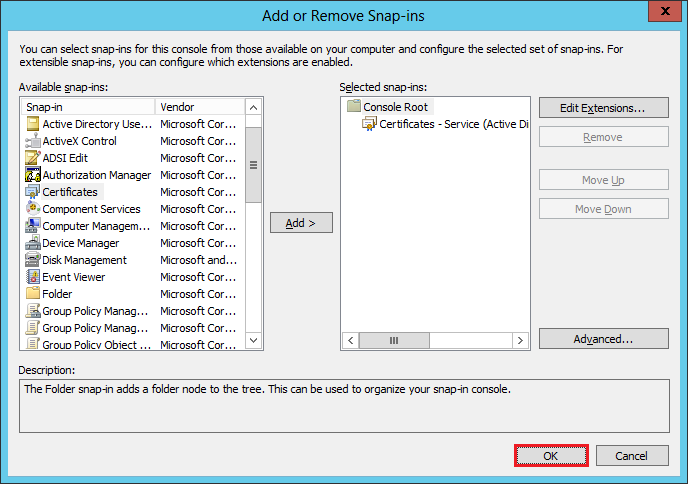
Task: Click the ActiveX Control snap-in icon
Action: (32, 141)
